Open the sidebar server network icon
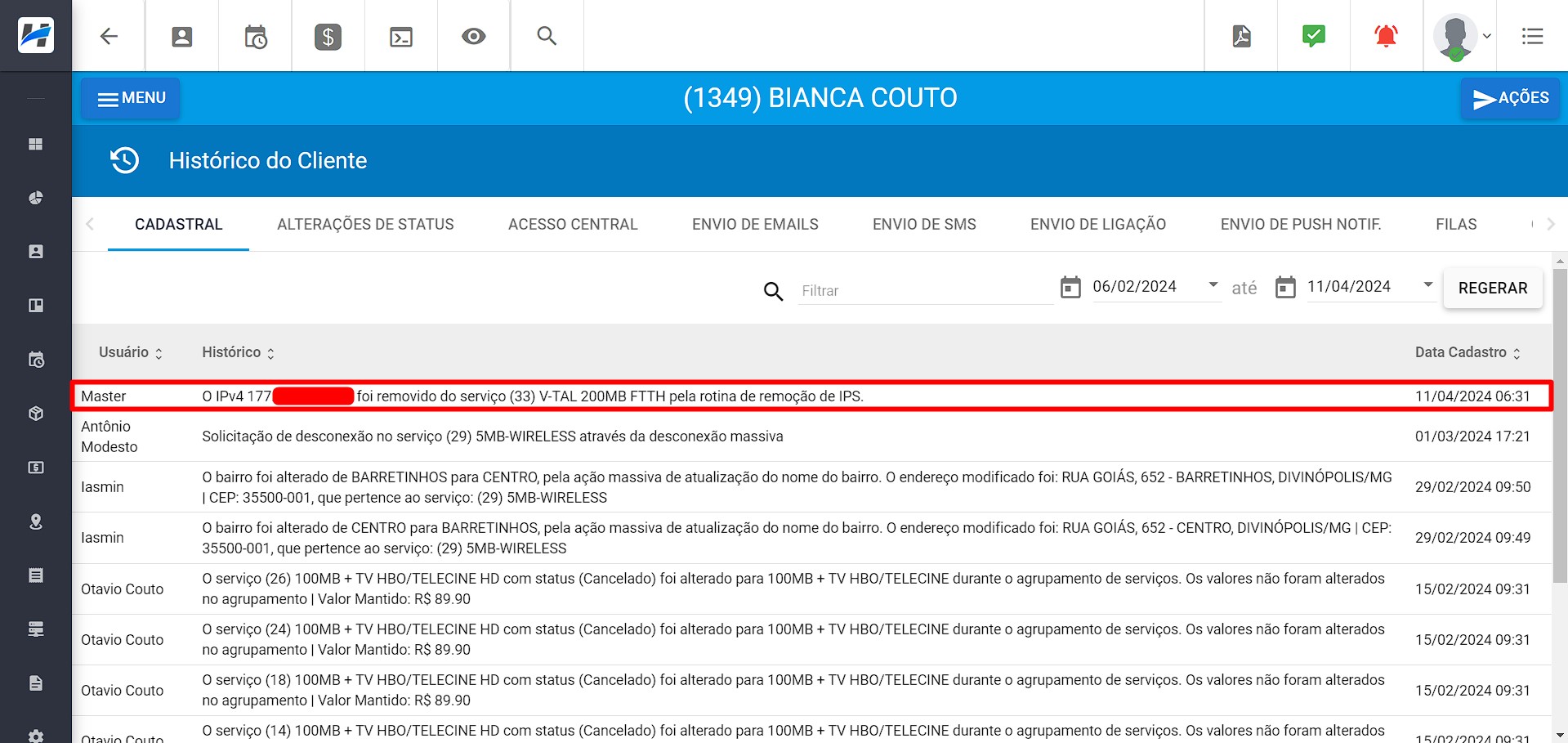Viewport: 1568px width, 743px height. [36, 629]
